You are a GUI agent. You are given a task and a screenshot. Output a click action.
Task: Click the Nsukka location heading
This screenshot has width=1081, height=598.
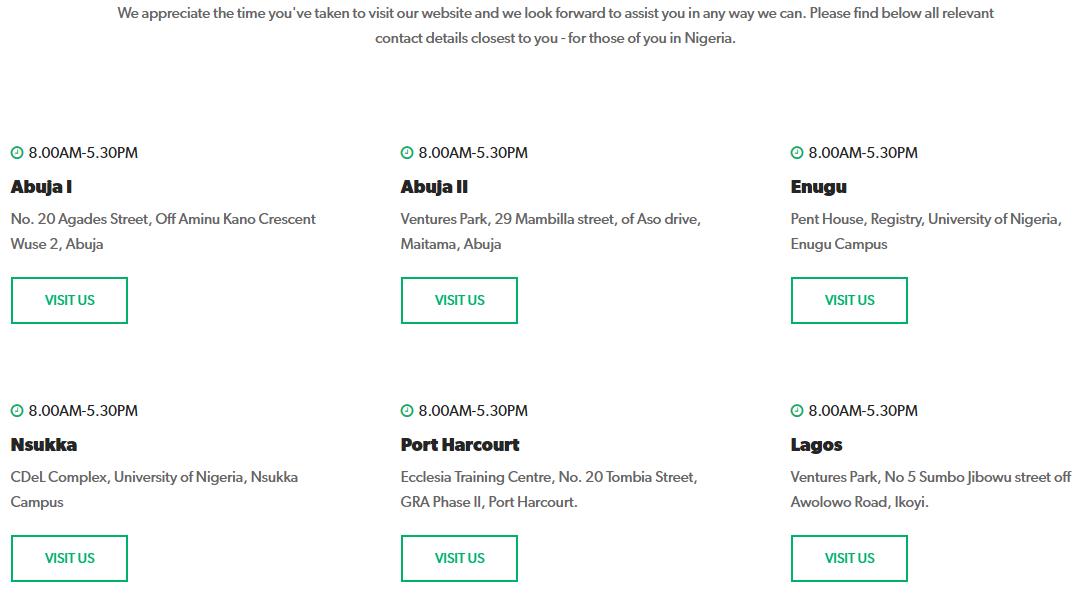click(x=44, y=445)
